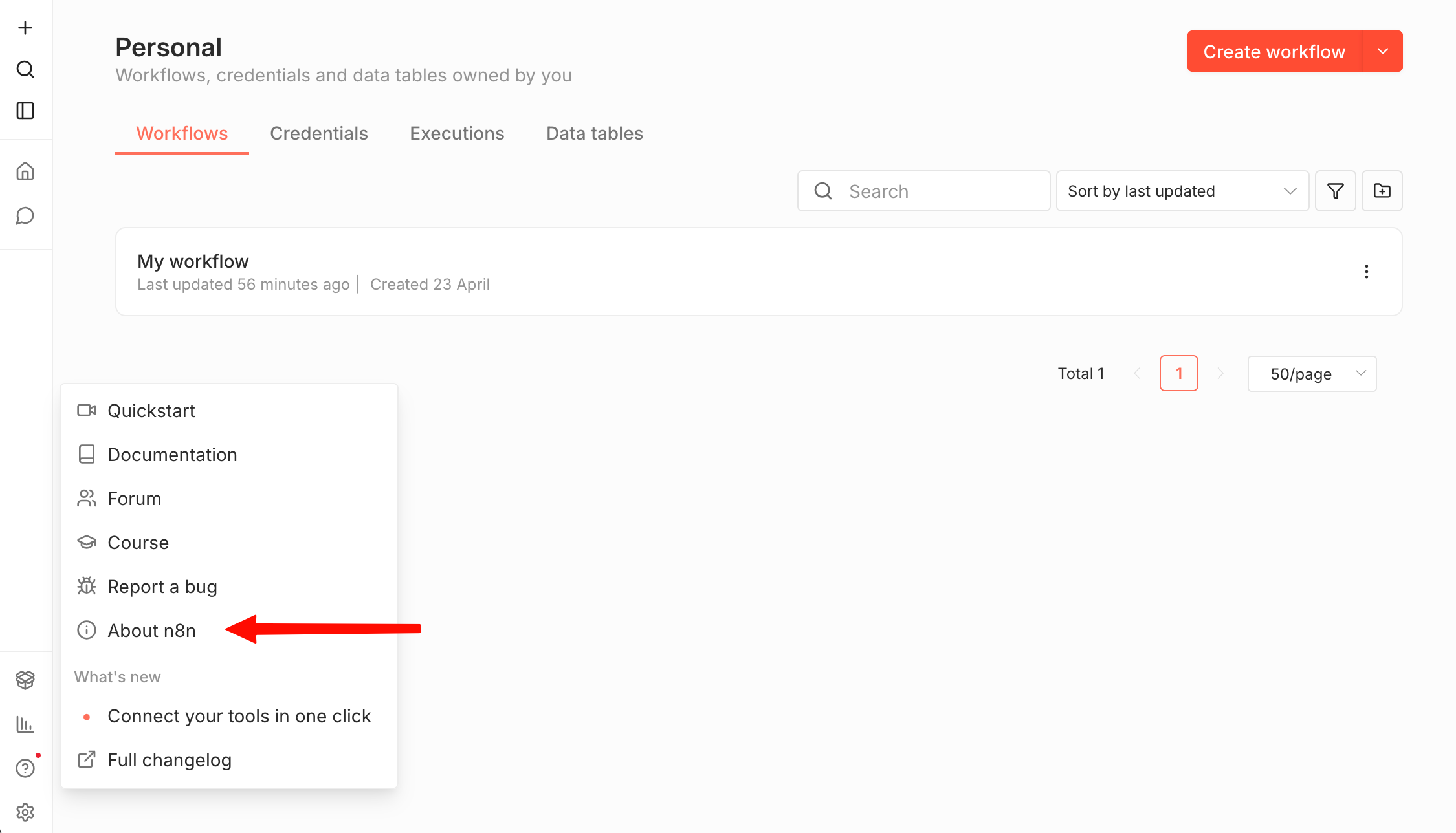Focus the Search workflows input
This screenshot has height=833, width=1456.
923,191
